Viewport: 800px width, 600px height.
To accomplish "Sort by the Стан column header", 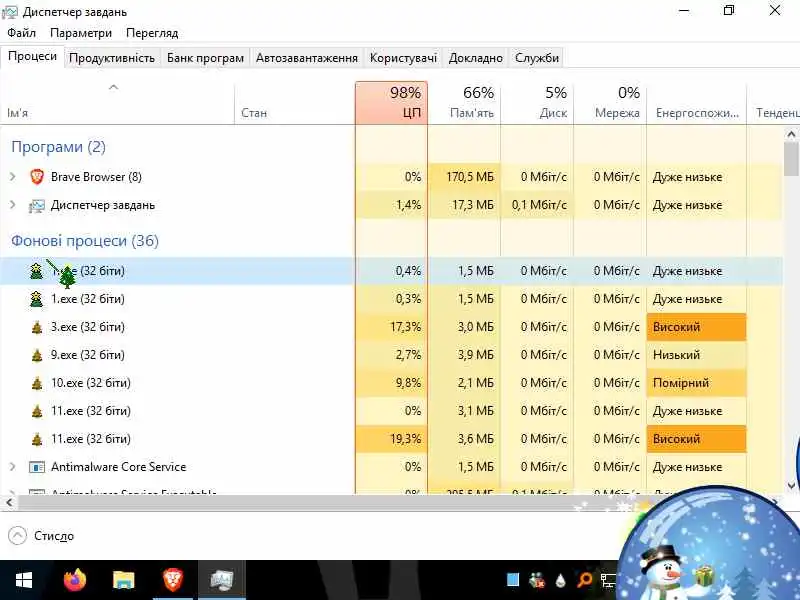I will (x=295, y=102).
